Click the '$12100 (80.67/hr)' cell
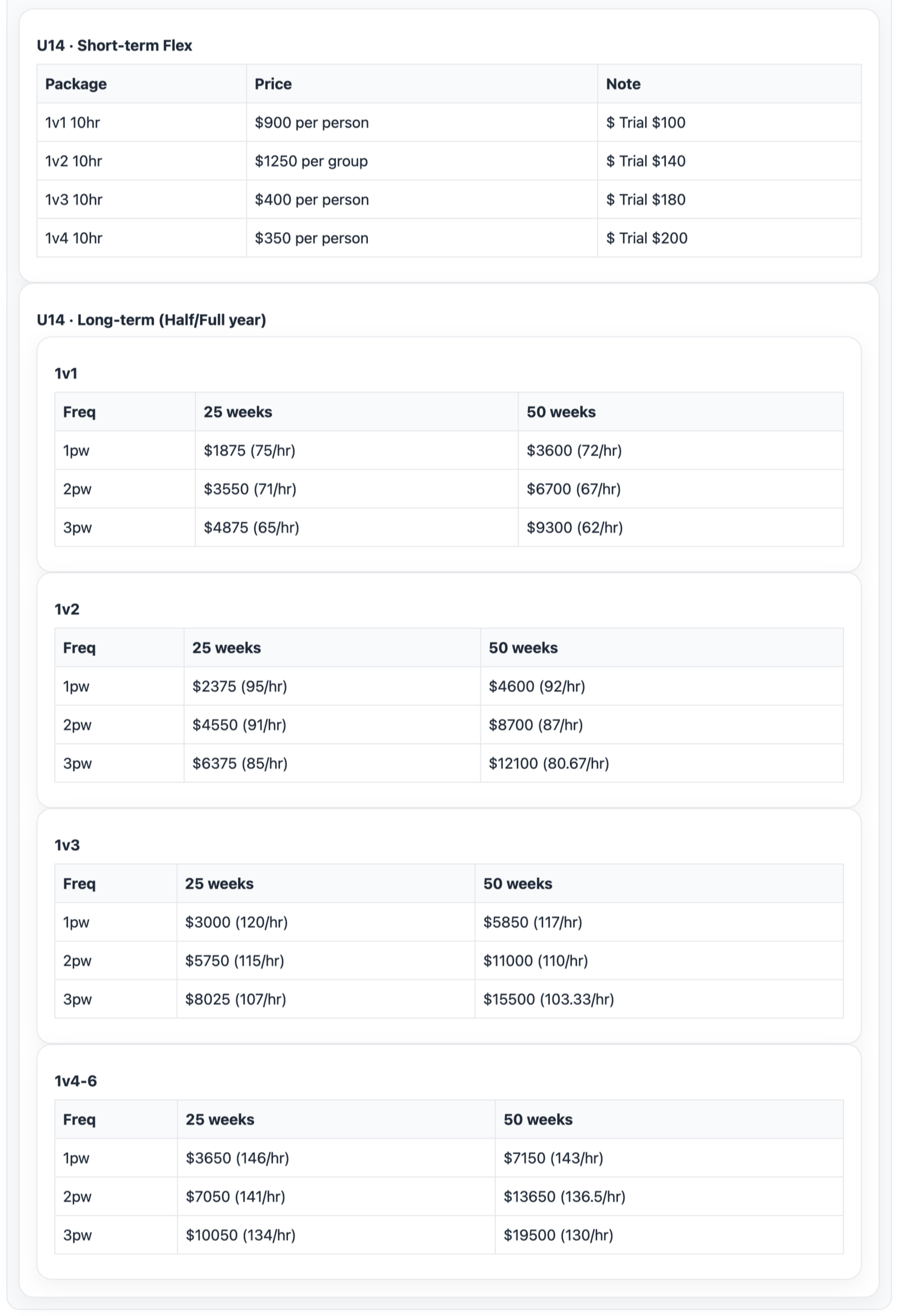898x1316 pixels. [661, 763]
